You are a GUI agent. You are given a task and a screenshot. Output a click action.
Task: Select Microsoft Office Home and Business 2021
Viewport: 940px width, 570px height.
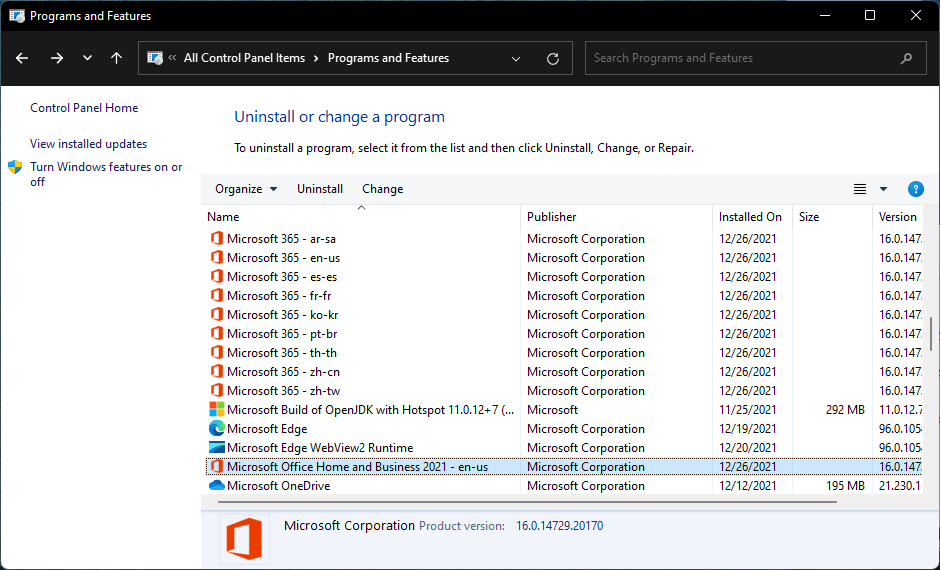click(357, 467)
